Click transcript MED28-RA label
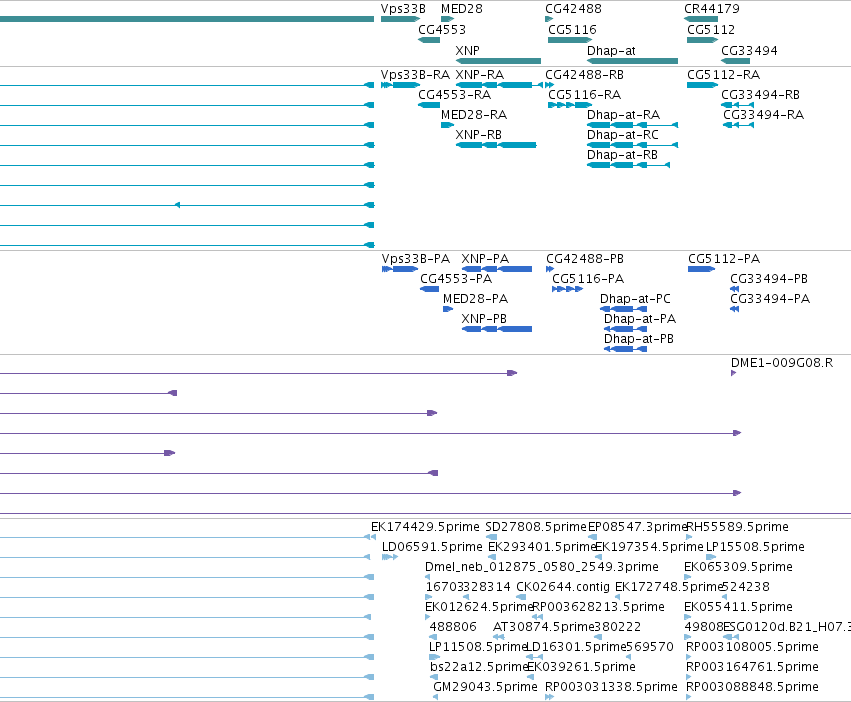This screenshot has height=702, width=851. (474, 115)
